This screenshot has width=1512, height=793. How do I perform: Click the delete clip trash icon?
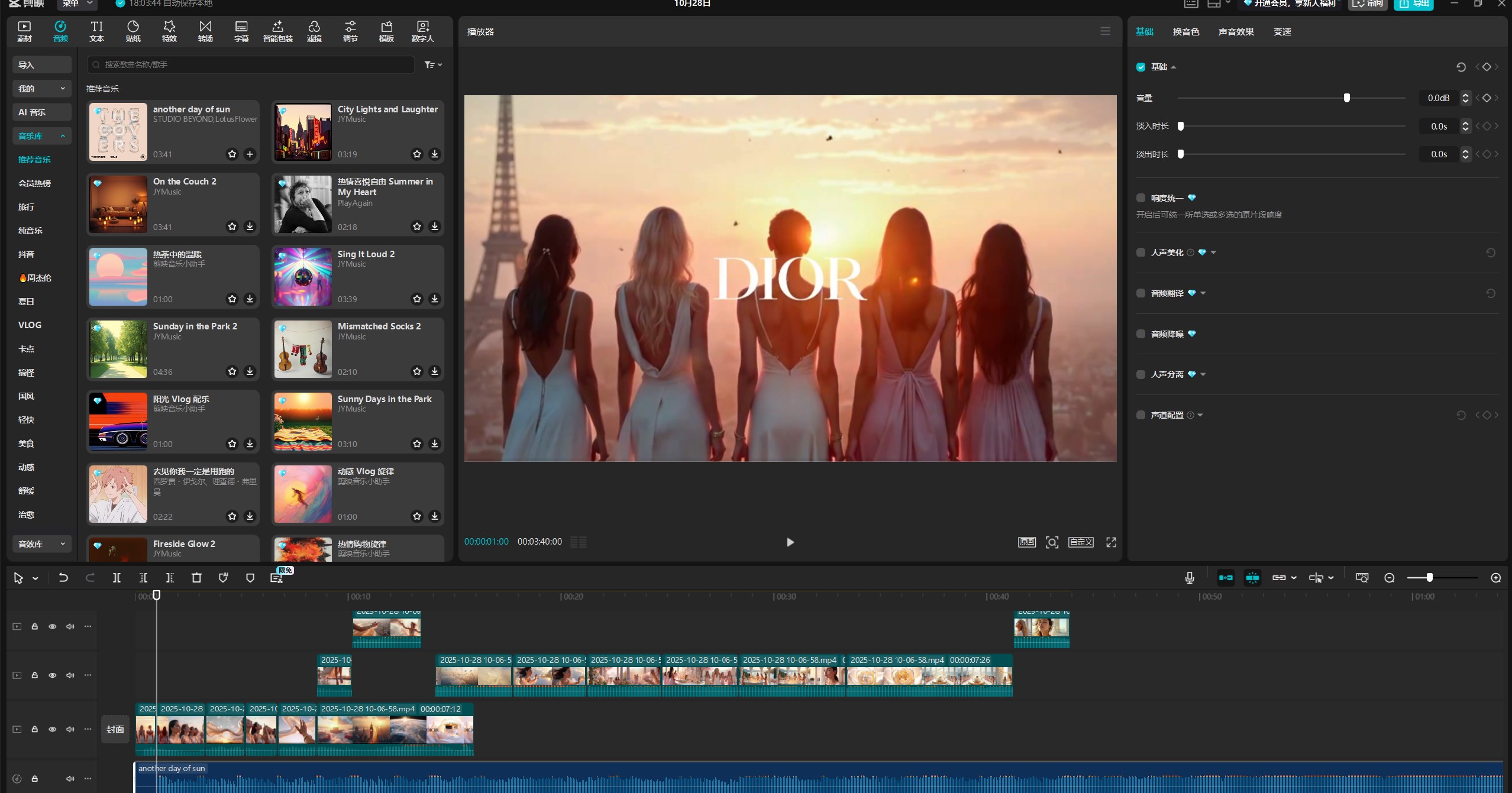(196, 578)
